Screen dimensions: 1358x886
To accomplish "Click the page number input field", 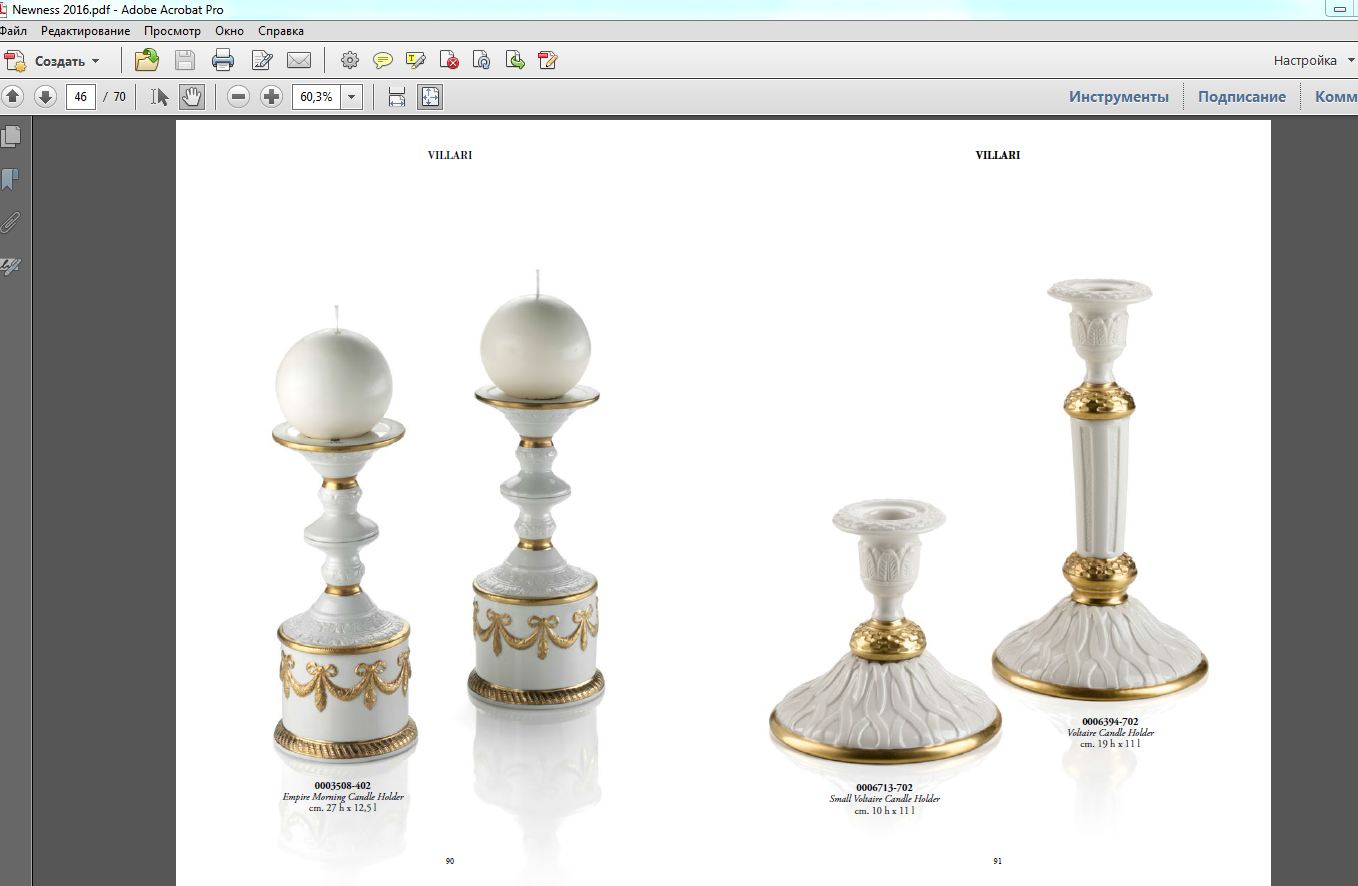I will coord(81,97).
